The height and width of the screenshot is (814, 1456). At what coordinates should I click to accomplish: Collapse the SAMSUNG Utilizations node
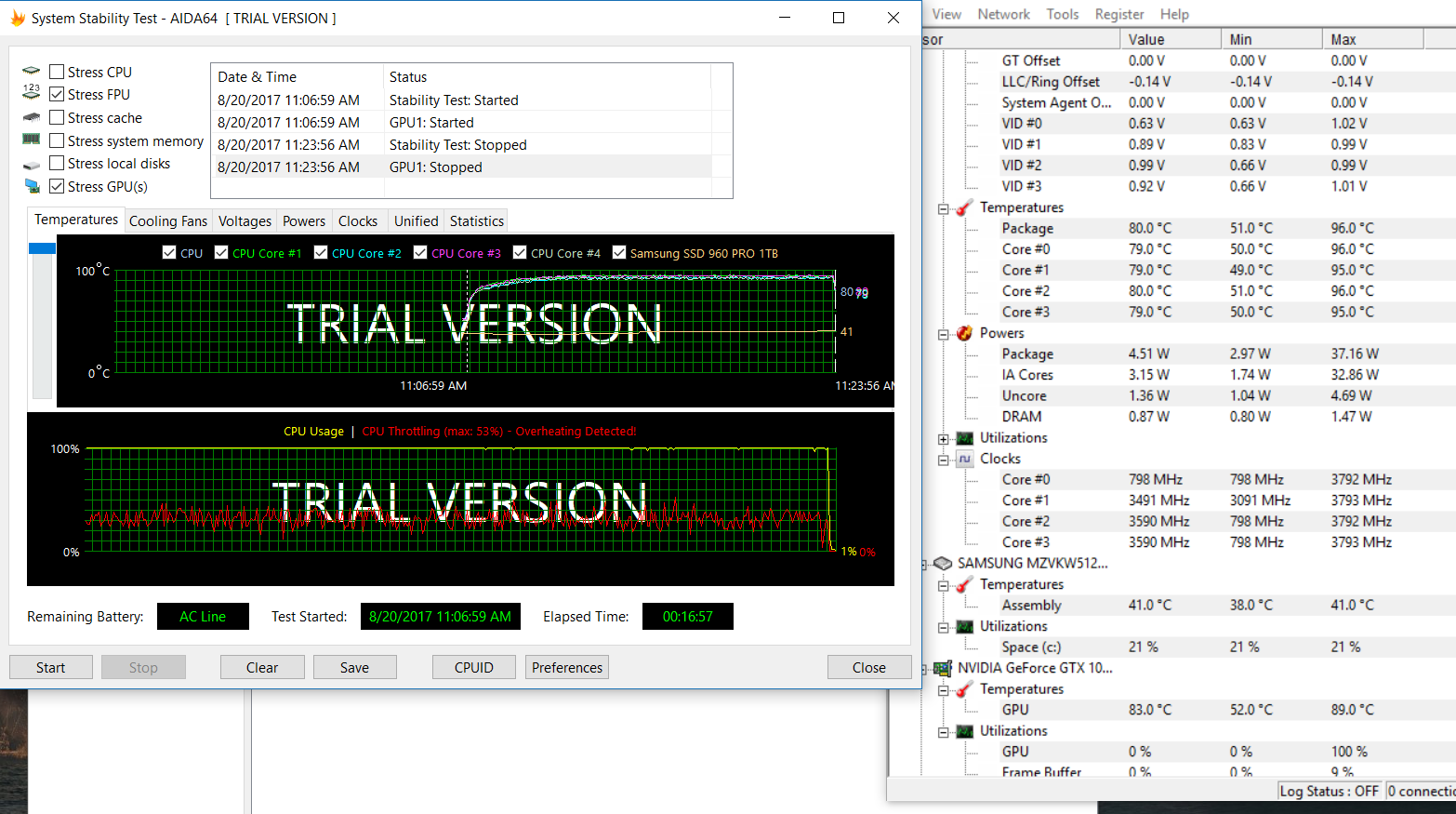click(x=943, y=627)
